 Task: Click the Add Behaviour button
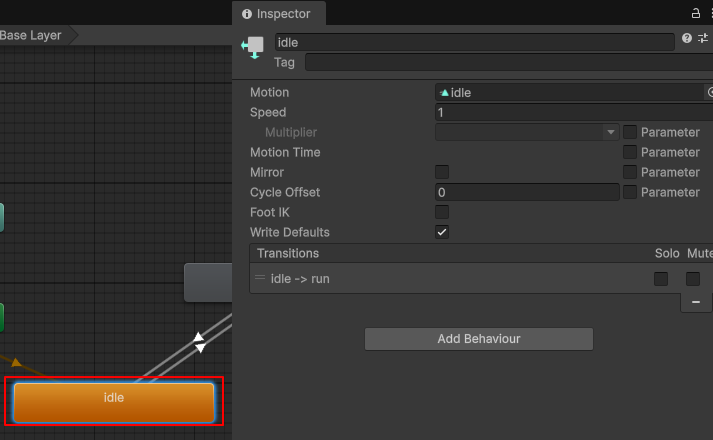tap(478, 339)
